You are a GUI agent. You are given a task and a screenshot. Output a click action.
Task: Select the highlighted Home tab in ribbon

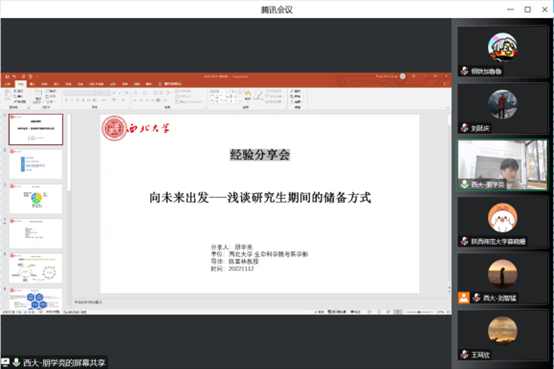point(20,84)
